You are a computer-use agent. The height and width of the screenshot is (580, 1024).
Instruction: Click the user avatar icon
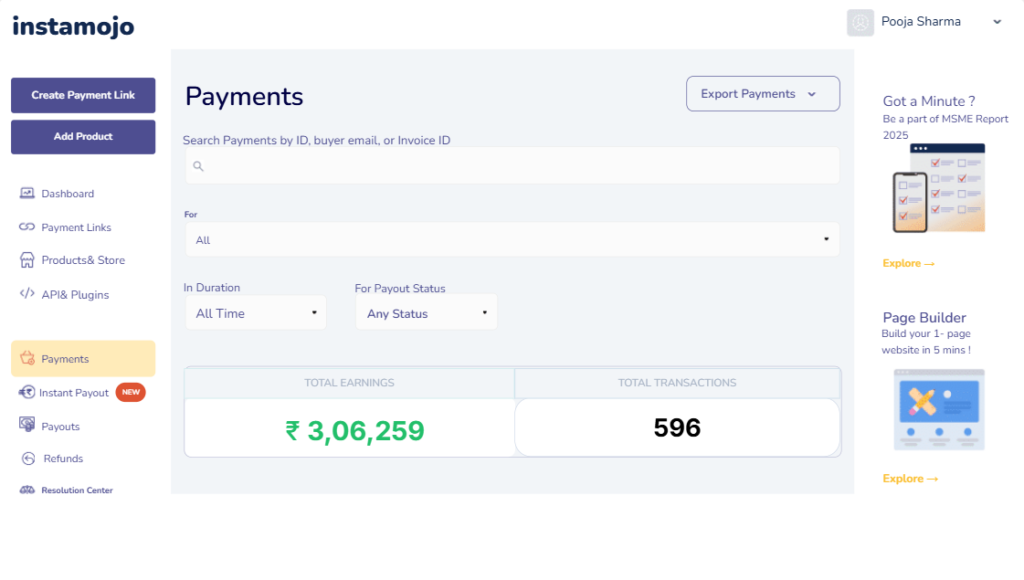click(x=860, y=22)
